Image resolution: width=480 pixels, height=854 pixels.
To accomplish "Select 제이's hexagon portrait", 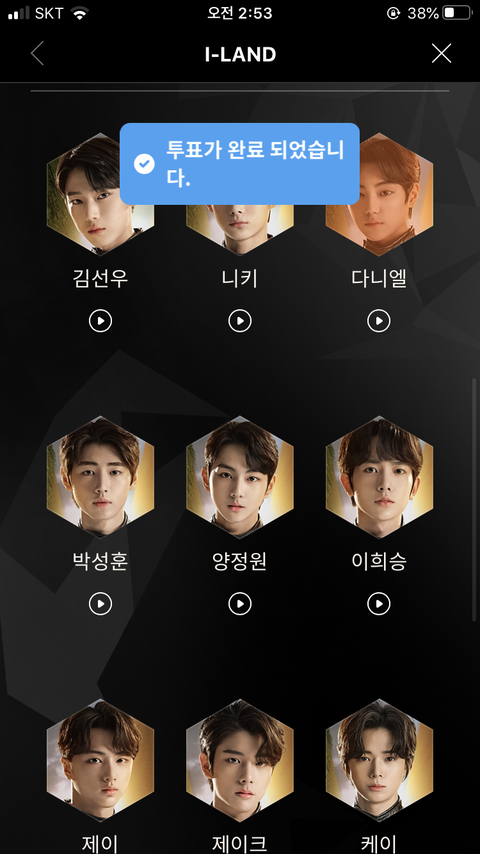I will click(100, 760).
